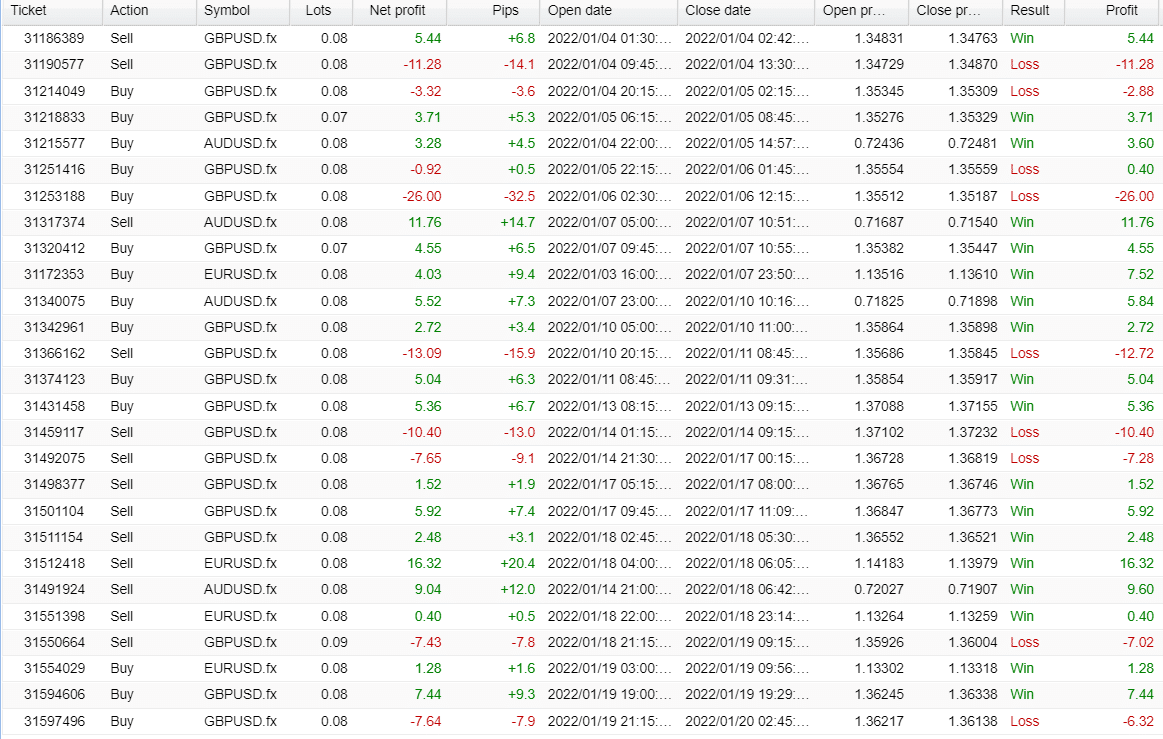Click EURUSD.fx symbol in ticket 31172353 row
The image size is (1163, 739).
pyautogui.click(x=240, y=275)
